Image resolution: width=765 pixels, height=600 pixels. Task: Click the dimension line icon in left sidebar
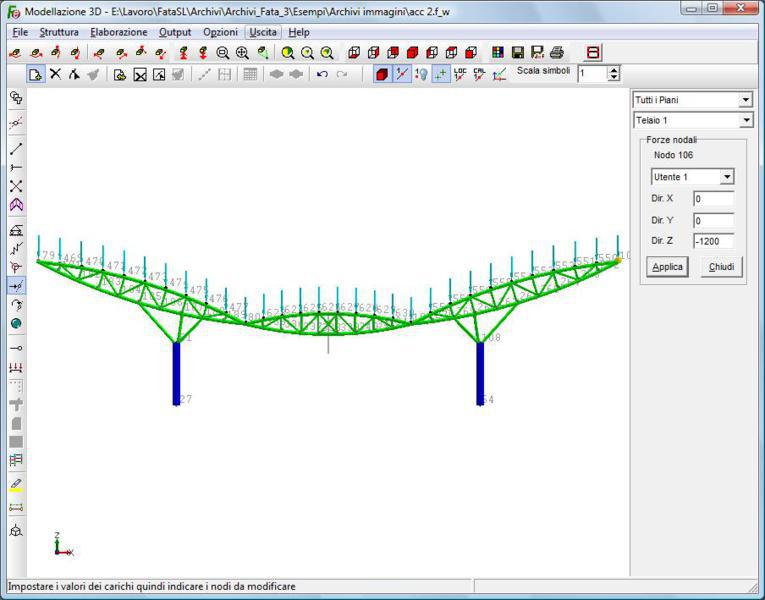click(x=16, y=507)
